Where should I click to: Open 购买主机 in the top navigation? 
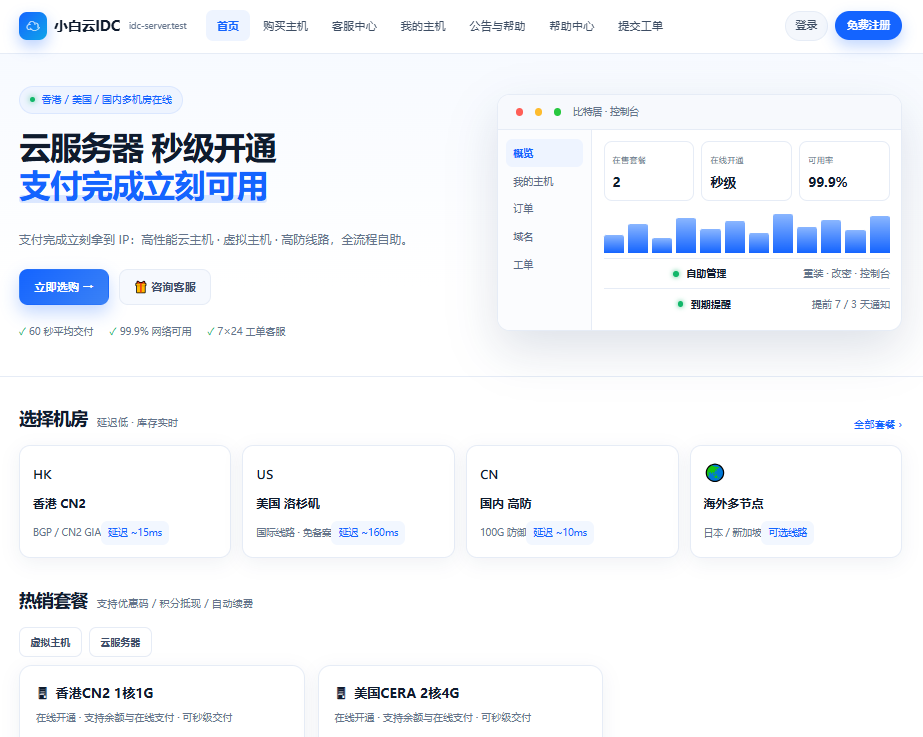coord(285,26)
